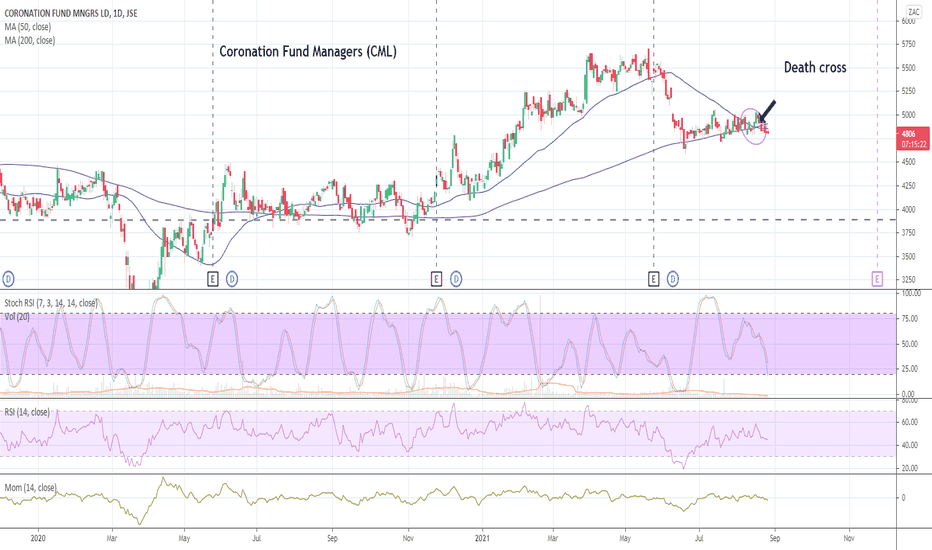This screenshot has width=932, height=550.
Task: Open the purple upcoming earnings E marker
Action: click(x=877, y=278)
